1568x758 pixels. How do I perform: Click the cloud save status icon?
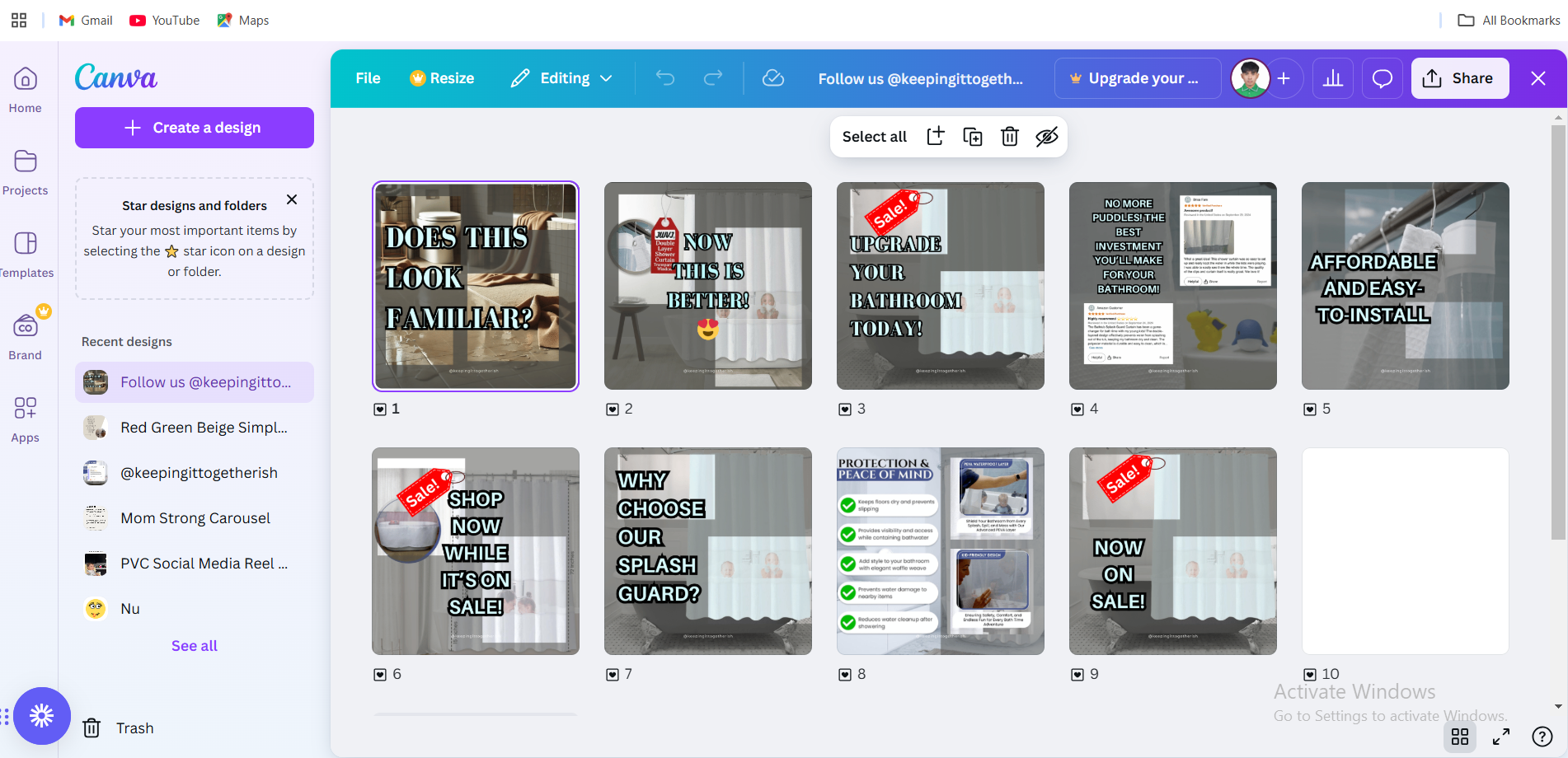[x=772, y=78]
